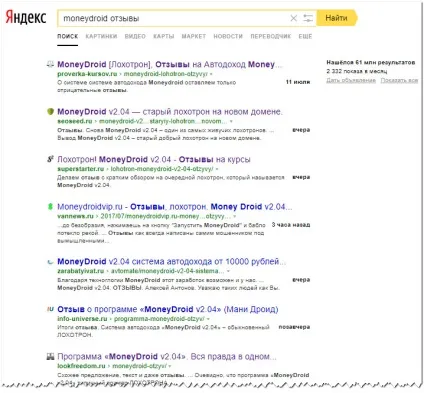Screen dimensions: 424x393
Task: Click the lookfreedom.ru domain link
Action: (x=81, y=366)
